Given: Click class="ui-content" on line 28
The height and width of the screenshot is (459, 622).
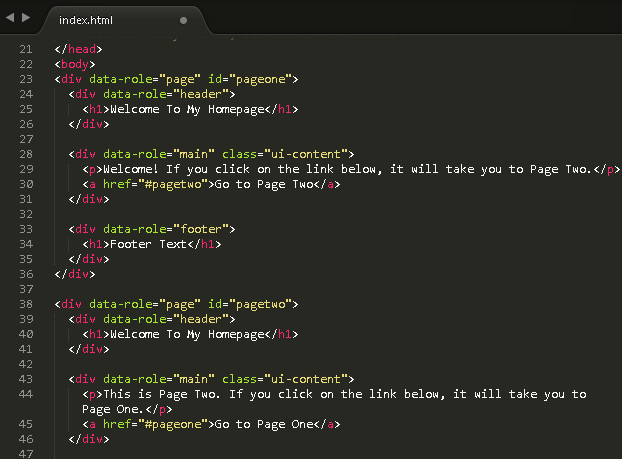Looking at the screenshot, I should click(285, 154).
